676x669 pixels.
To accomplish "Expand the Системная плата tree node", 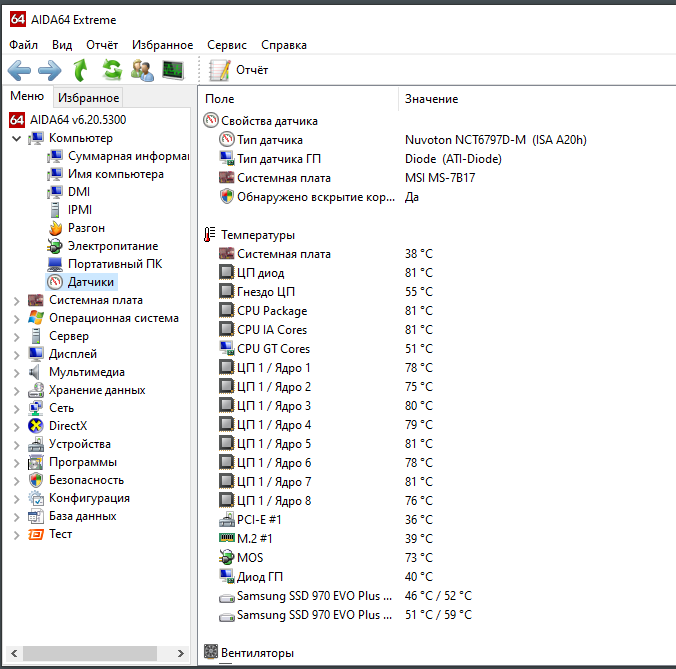I will [x=16, y=300].
